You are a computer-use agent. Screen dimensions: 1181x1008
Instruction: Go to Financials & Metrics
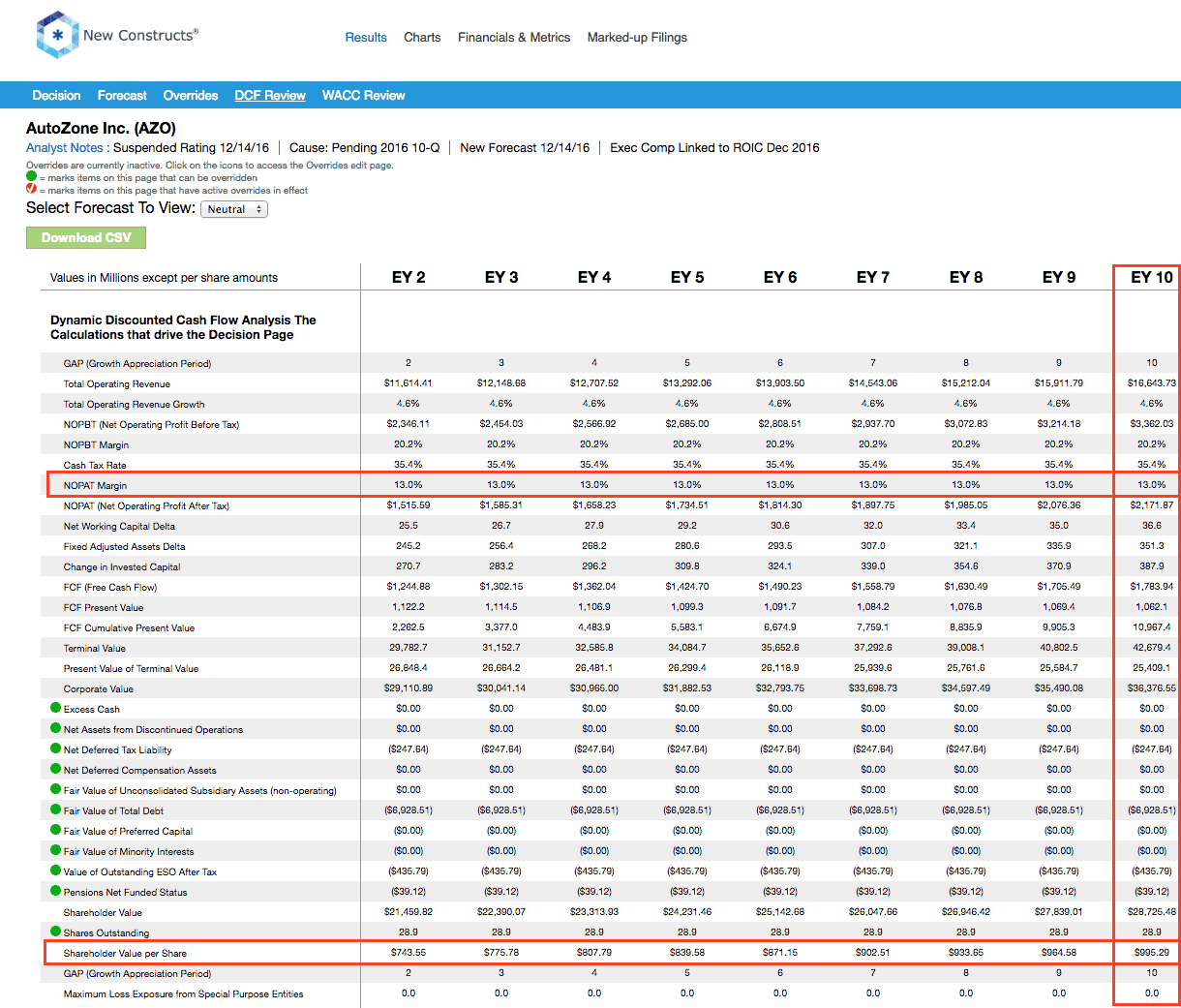tap(514, 38)
